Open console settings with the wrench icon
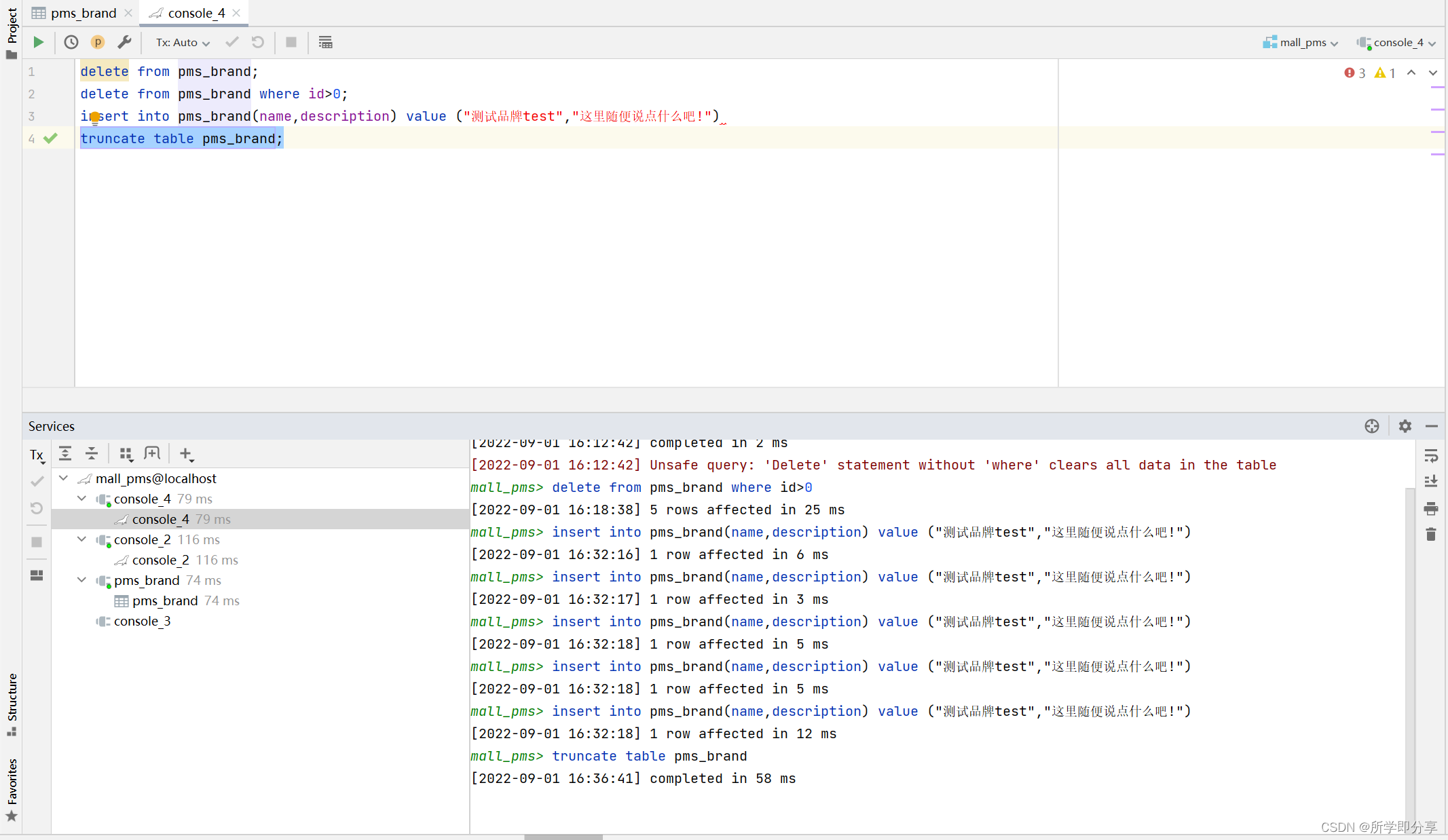The image size is (1448, 840). coord(125,42)
